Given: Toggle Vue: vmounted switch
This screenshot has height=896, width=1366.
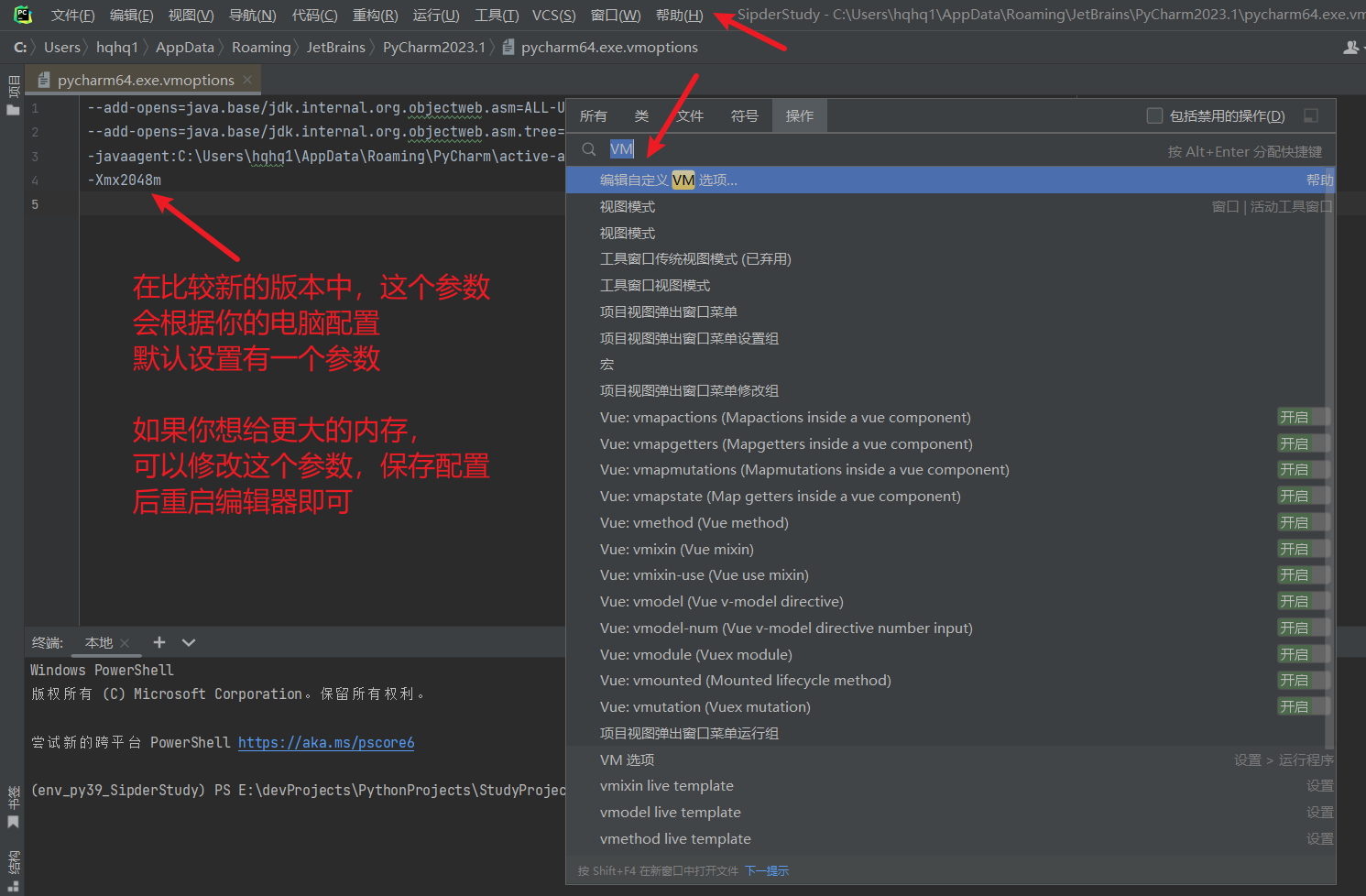Looking at the screenshot, I should (1303, 680).
